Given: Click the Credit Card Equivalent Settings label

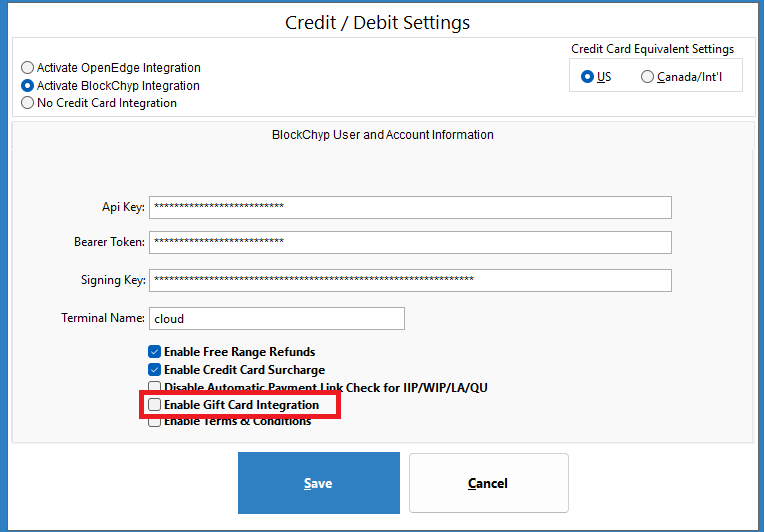Looking at the screenshot, I should pos(652,49).
